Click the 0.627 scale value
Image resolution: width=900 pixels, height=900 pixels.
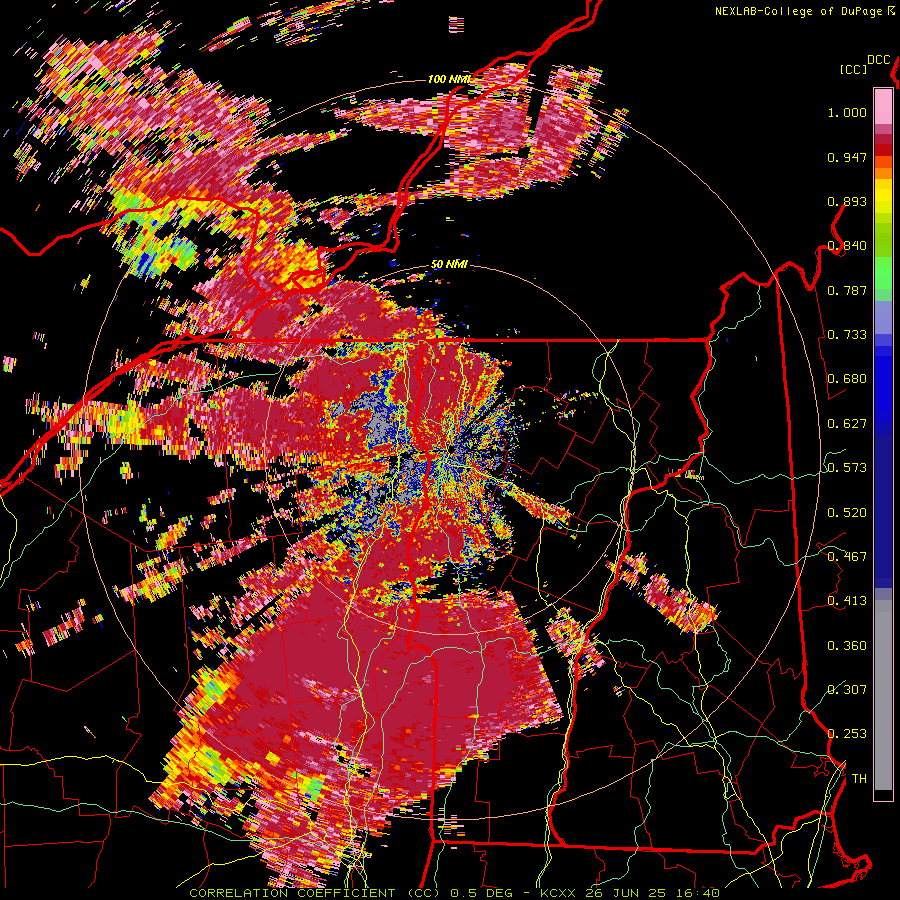coord(847,424)
